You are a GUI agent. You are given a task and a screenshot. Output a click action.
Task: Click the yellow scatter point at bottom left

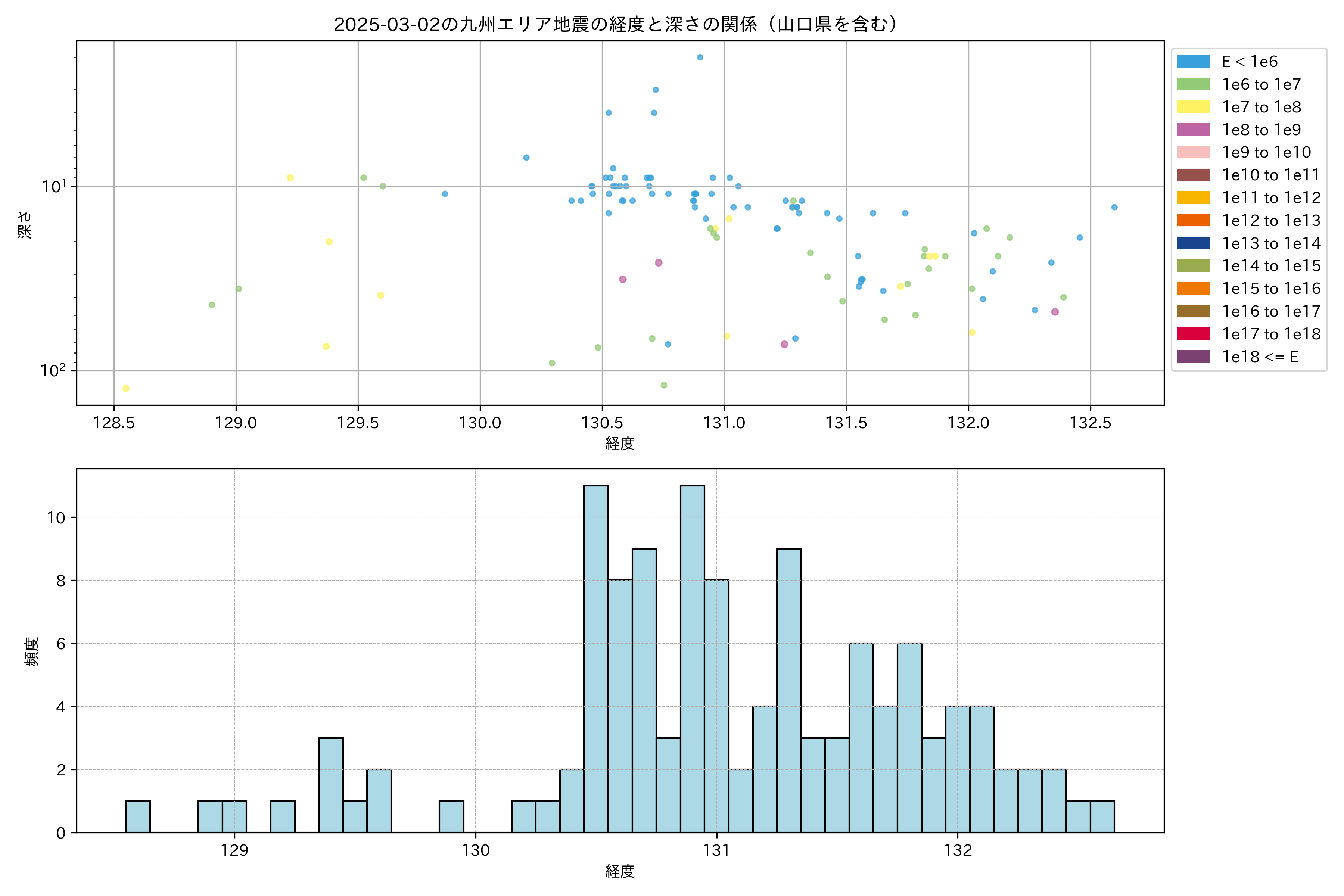(x=126, y=389)
